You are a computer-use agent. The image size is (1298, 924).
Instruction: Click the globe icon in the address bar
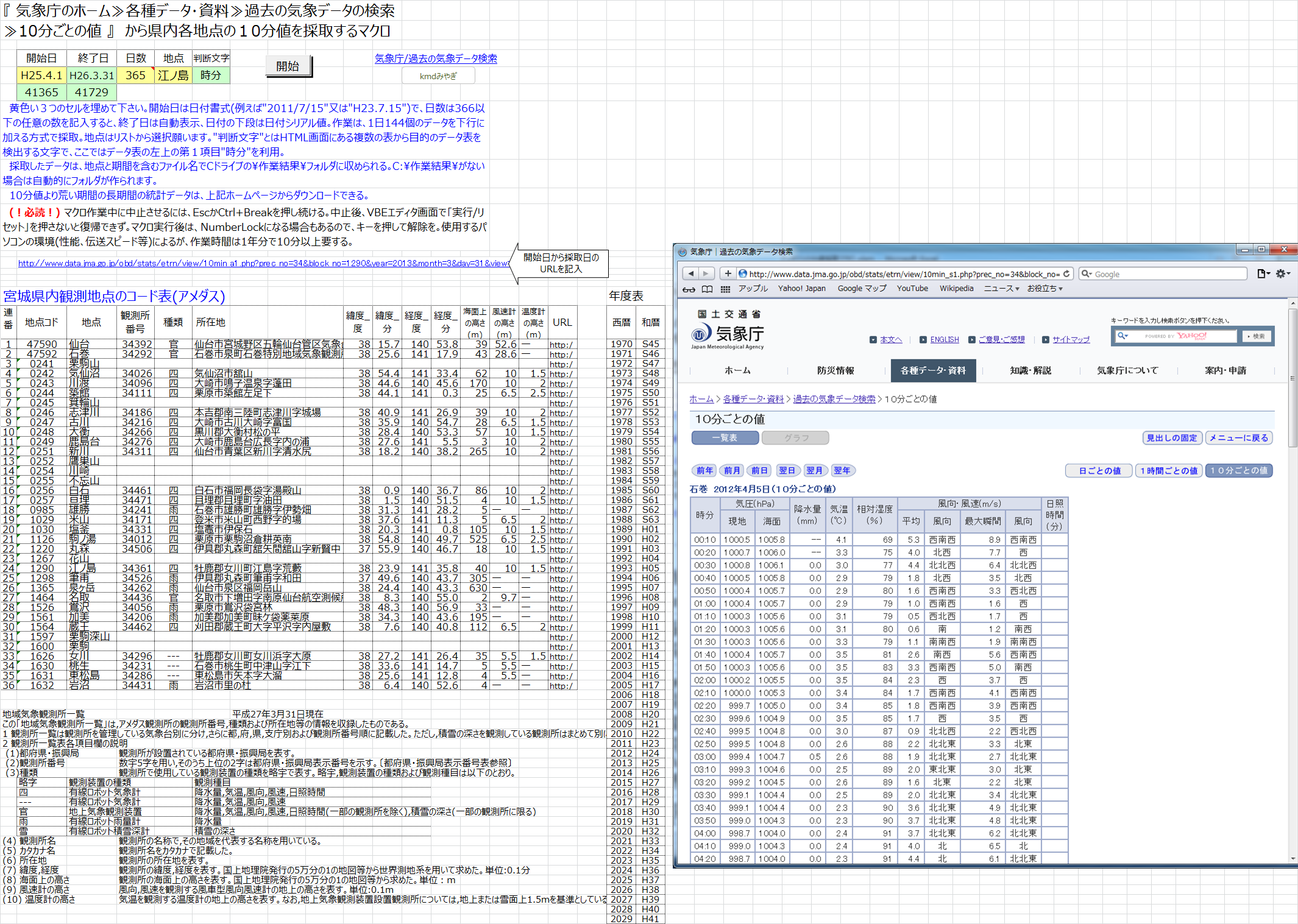click(742, 273)
